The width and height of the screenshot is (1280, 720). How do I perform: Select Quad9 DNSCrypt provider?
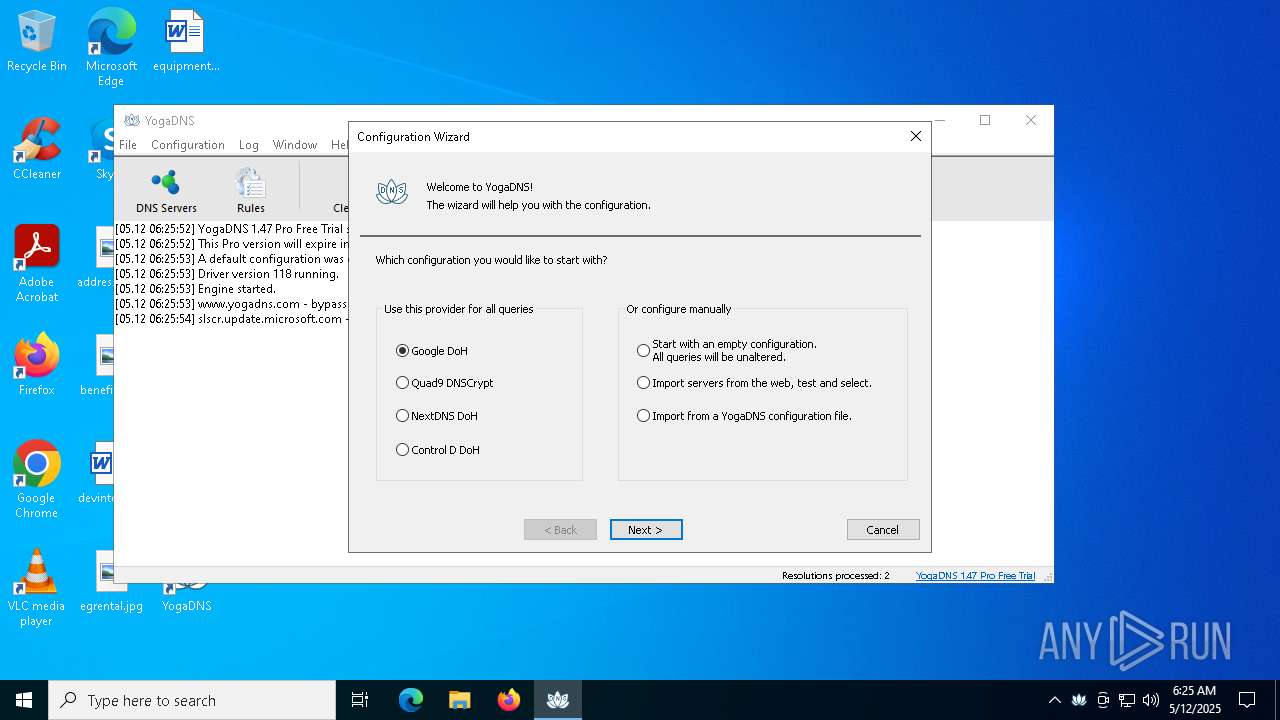click(445, 383)
